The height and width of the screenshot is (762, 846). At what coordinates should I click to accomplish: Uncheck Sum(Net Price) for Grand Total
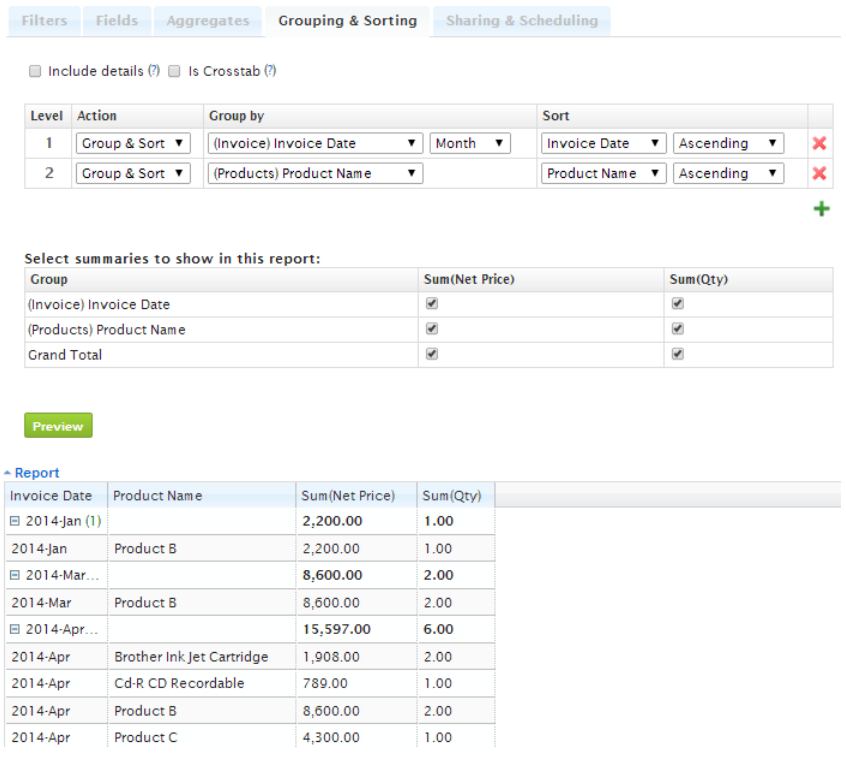click(432, 354)
